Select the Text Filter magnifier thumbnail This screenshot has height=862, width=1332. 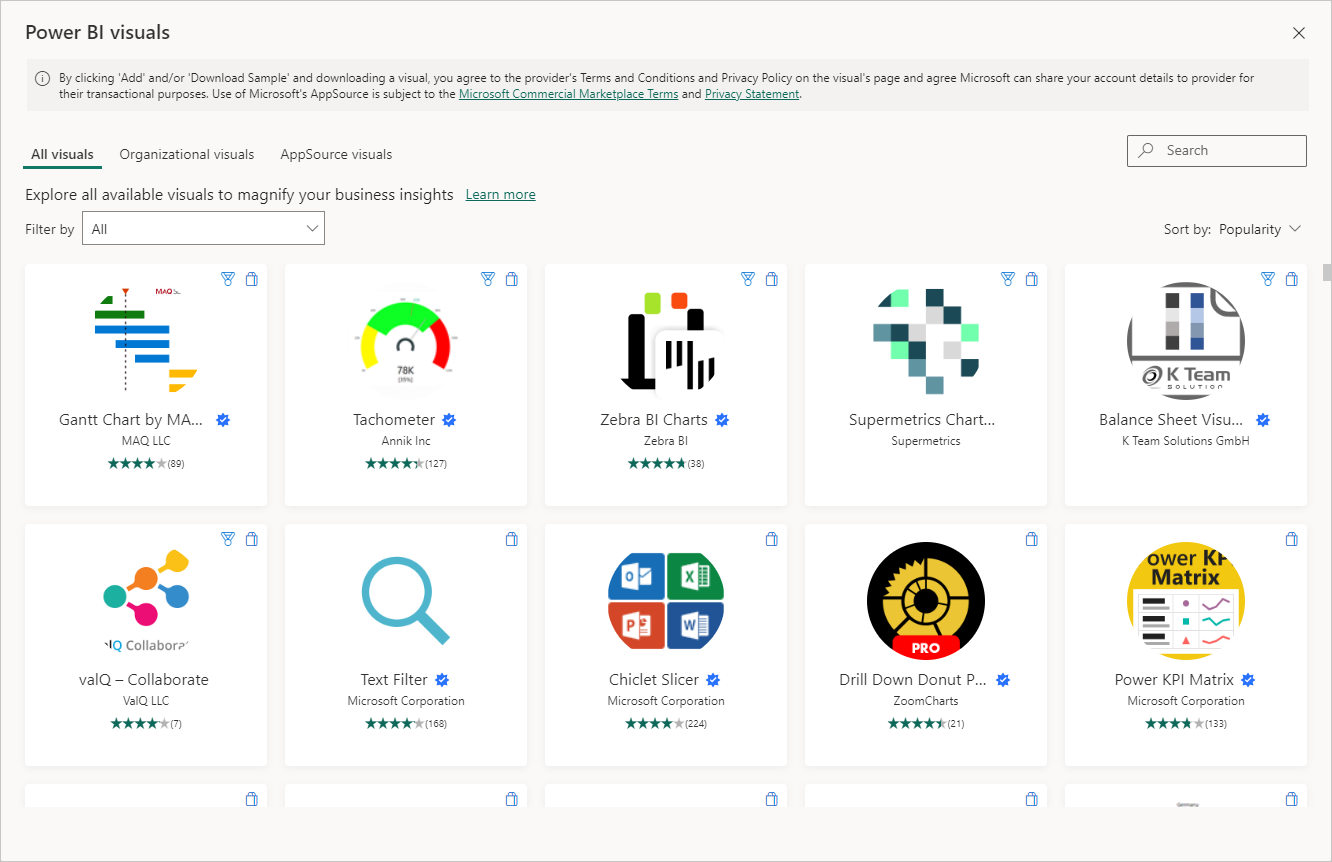click(x=406, y=600)
